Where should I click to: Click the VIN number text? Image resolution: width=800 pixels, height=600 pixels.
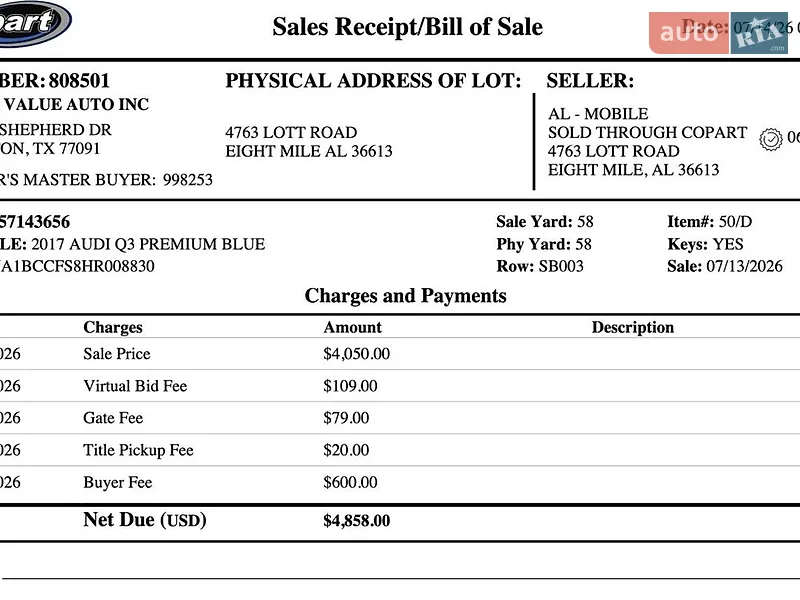(77, 266)
